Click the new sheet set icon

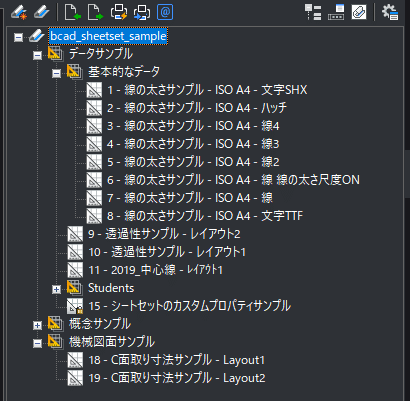point(19,12)
